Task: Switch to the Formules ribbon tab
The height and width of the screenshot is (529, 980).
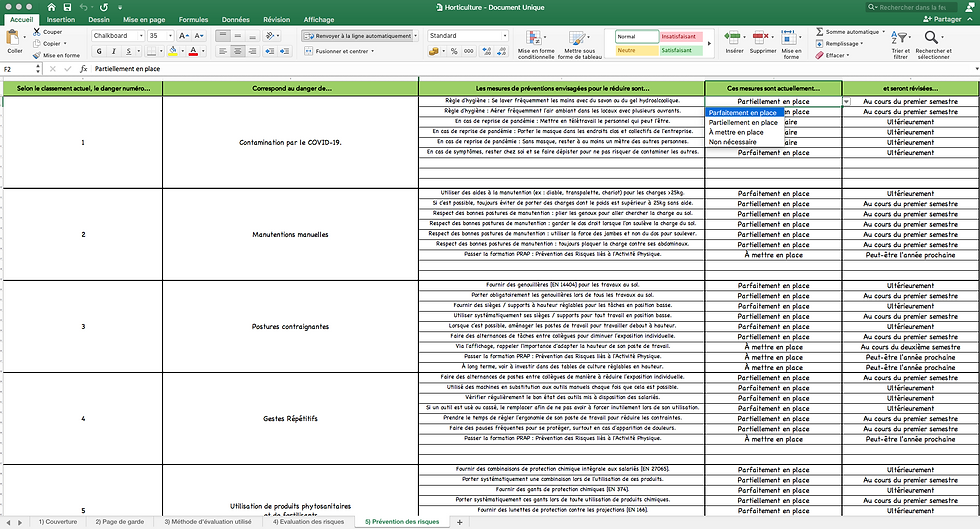Action: pos(193,19)
